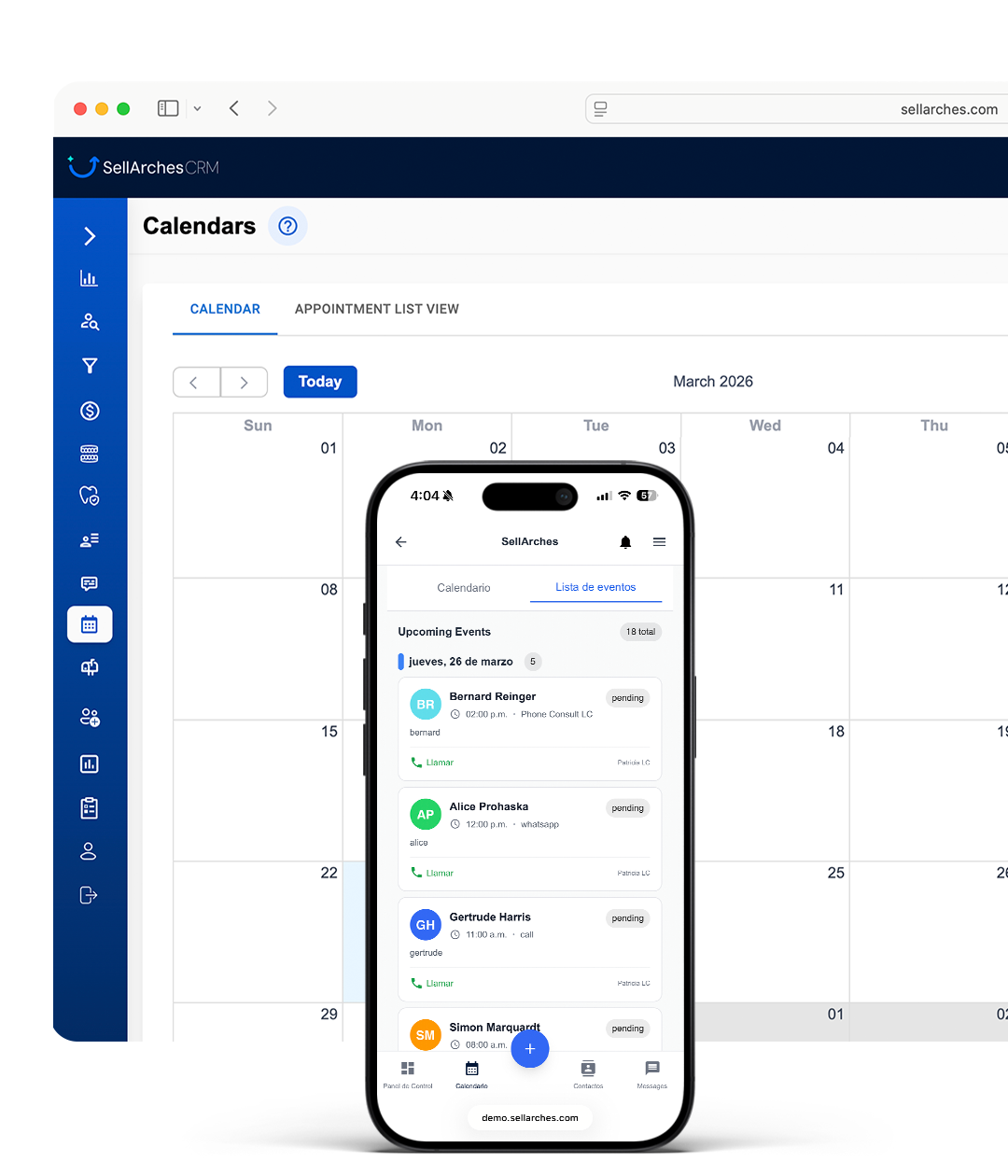Click the help question mark next to Calendars
Viewport: 1008px width, 1176px height.
287,226
